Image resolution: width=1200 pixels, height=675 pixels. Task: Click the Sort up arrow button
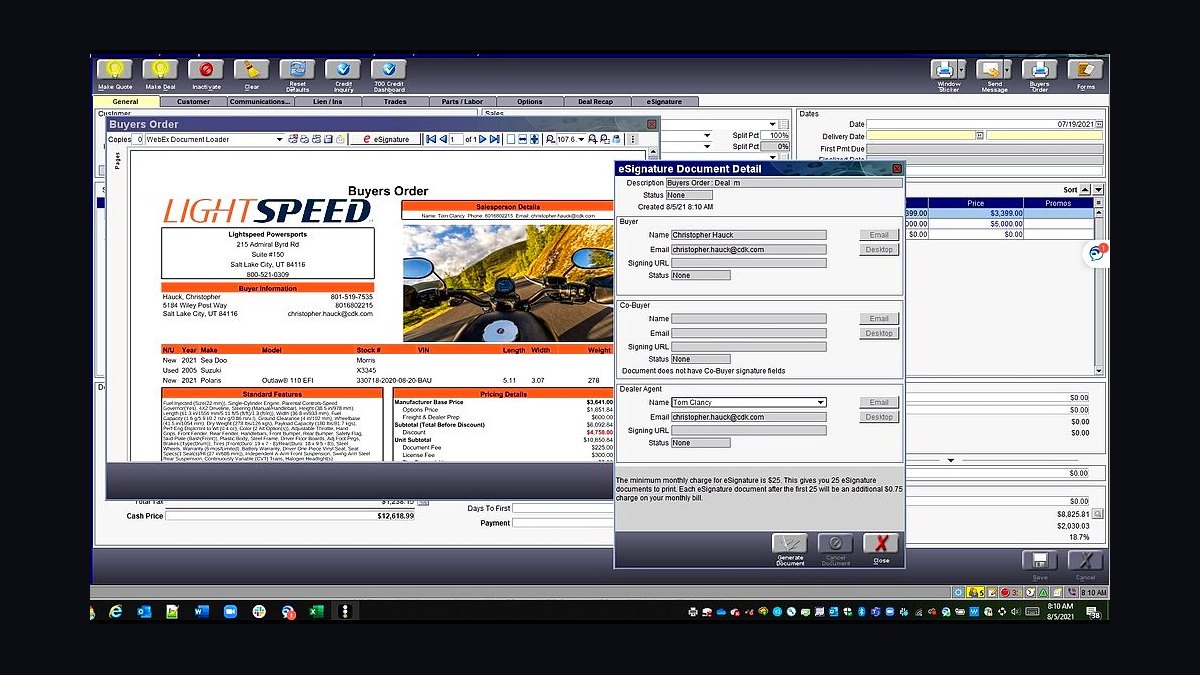click(1085, 189)
